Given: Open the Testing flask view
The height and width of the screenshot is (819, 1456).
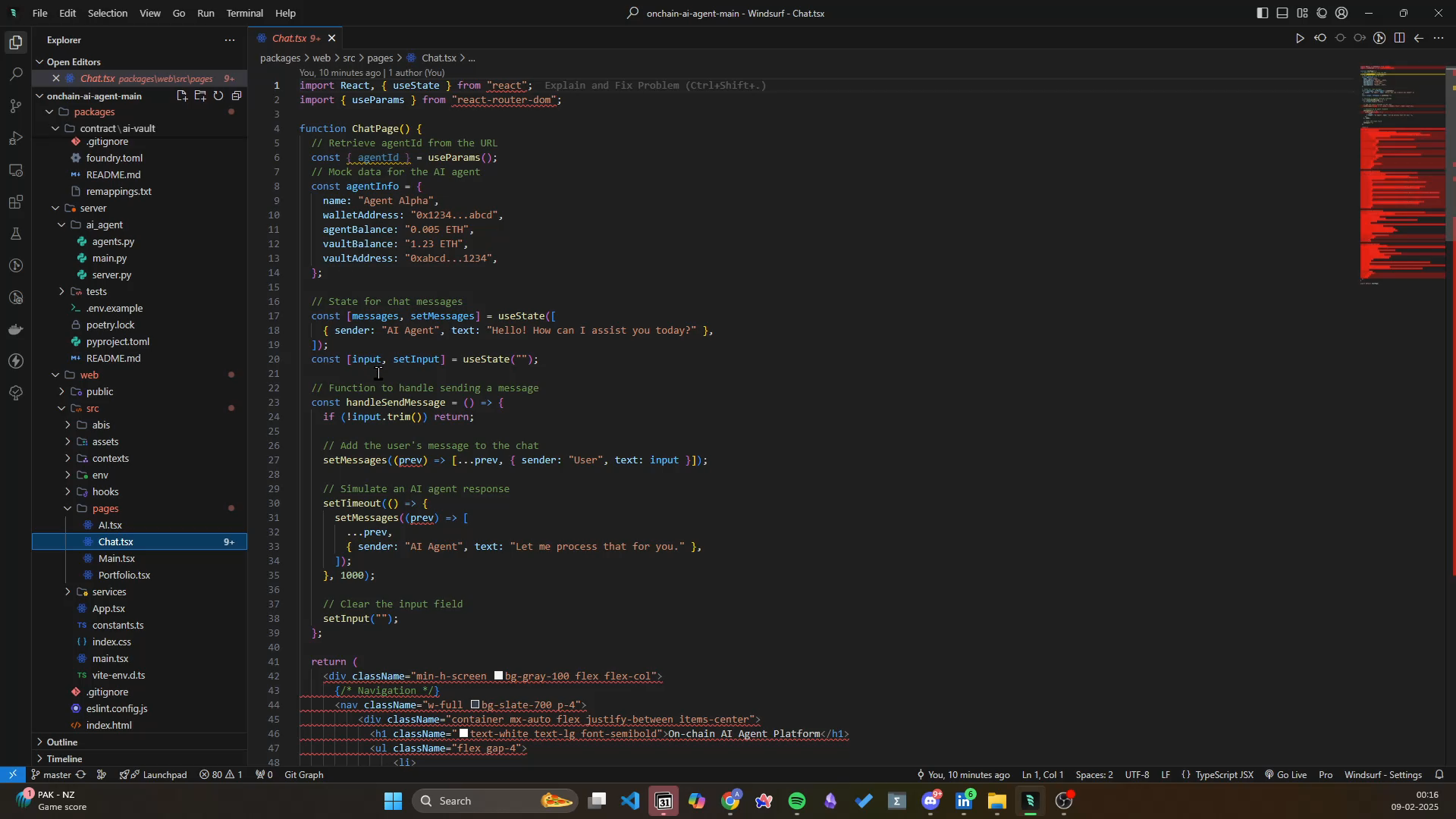Looking at the screenshot, I should pyautogui.click(x=16, y=234).
